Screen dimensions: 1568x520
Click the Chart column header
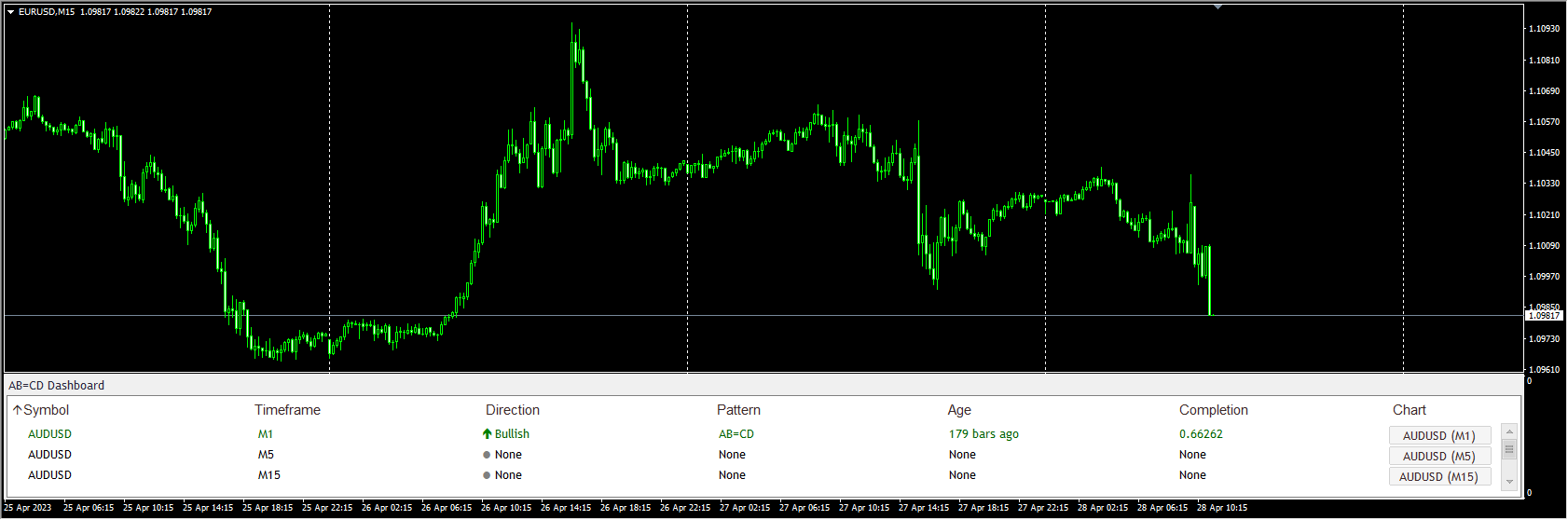[1410, 410]
